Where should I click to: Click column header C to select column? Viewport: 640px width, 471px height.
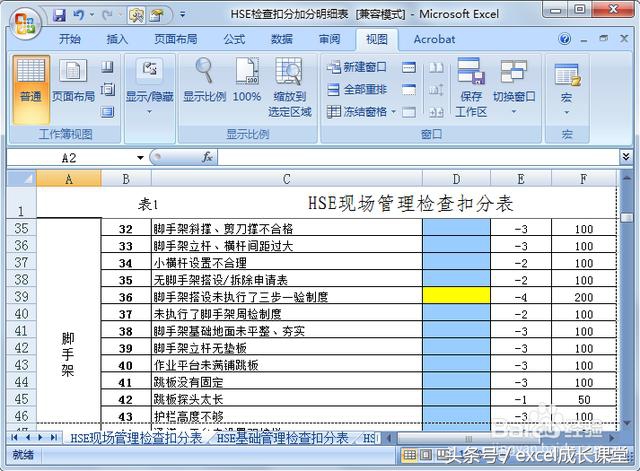pos(286,179)
